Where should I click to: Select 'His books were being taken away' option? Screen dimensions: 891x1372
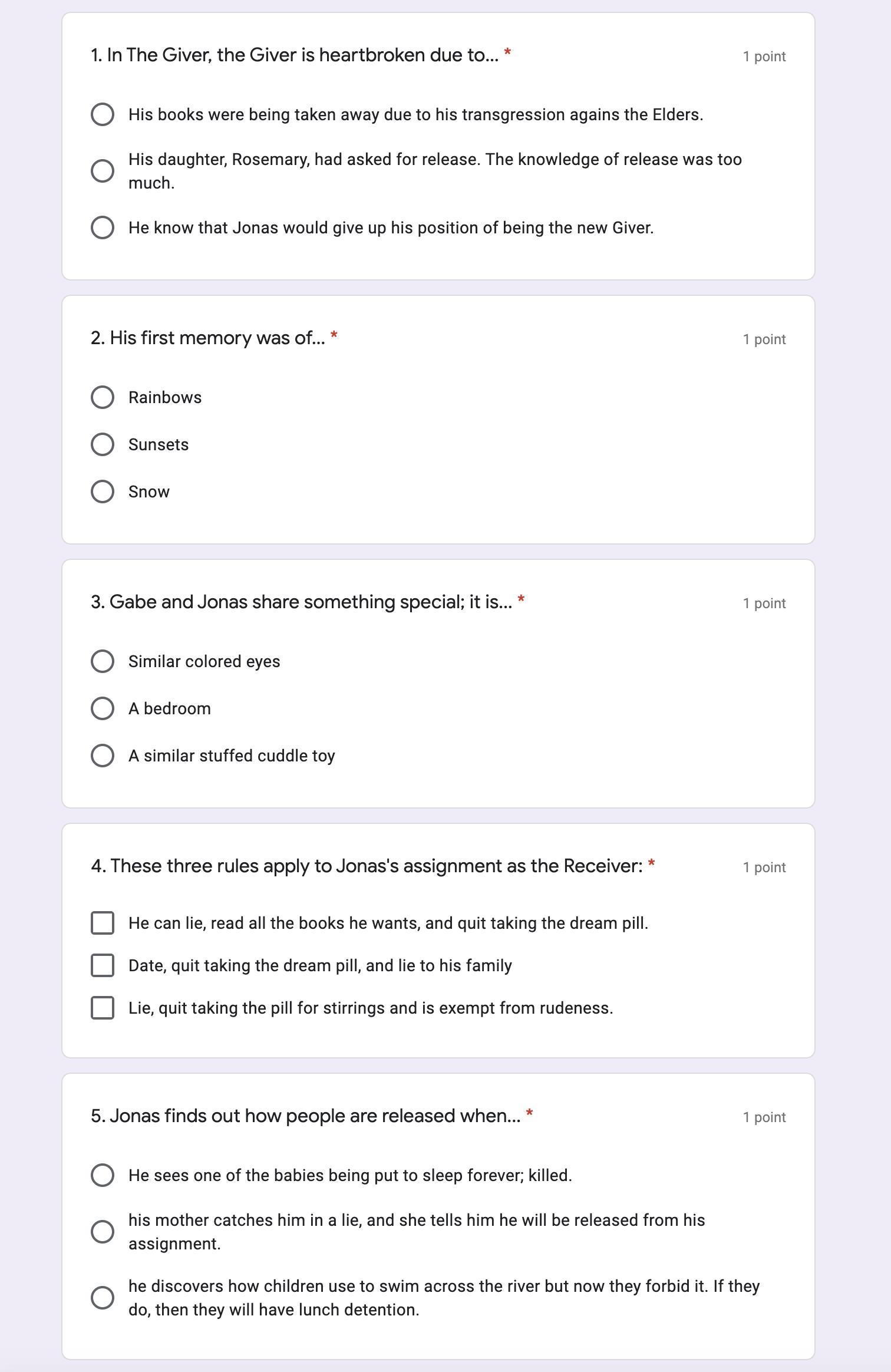[103, 114]
